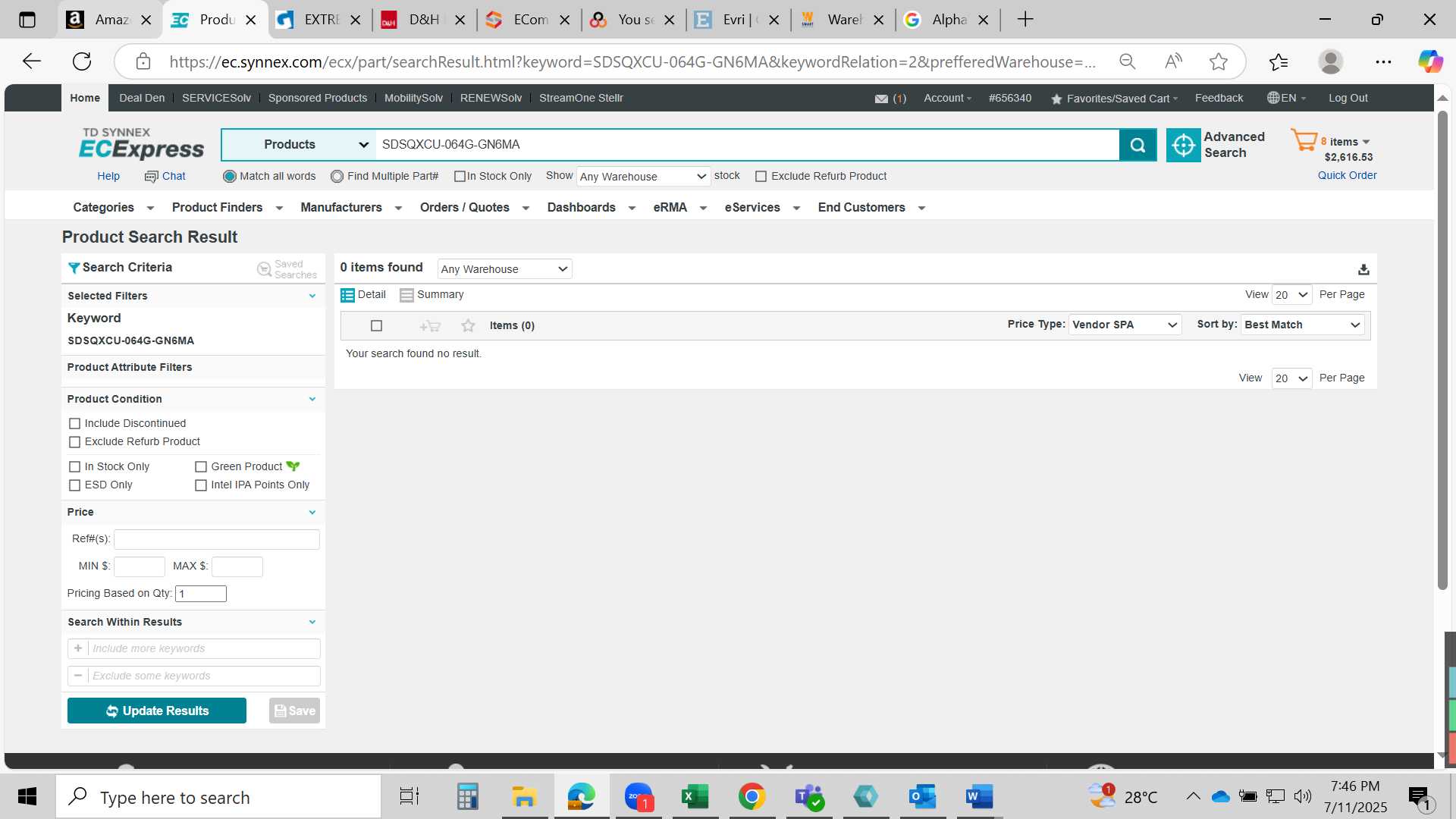Collapse the Product Condition section
1456x819 pixels.
pyautogui.click(x=312, y=399)
